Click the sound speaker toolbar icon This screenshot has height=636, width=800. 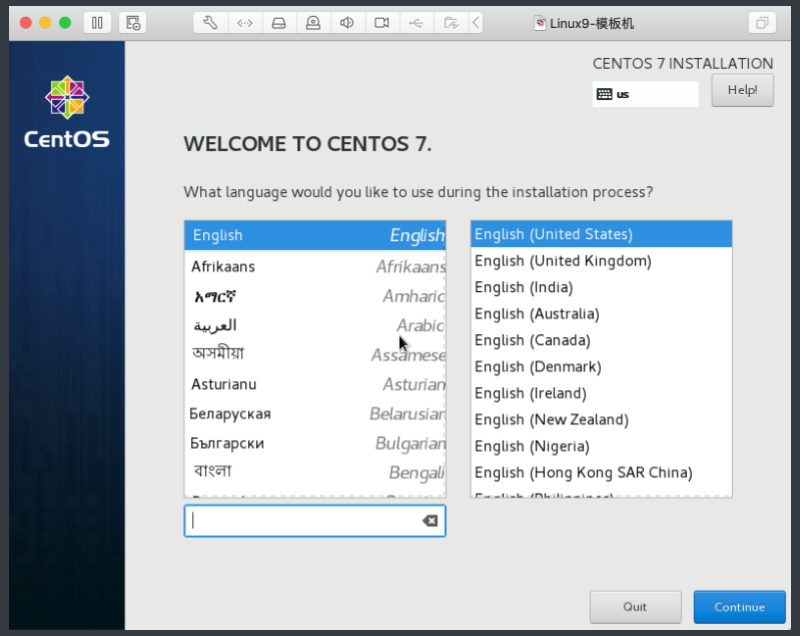(x=347, y=23)
